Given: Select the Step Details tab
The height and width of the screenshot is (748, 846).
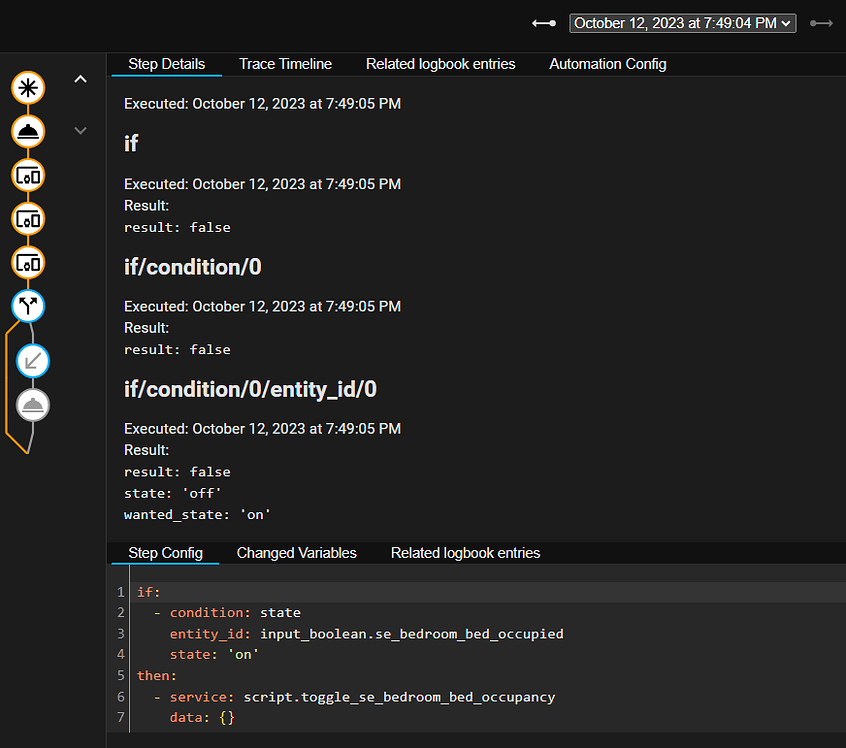Looking at the screenshot, I should [166, 64].
